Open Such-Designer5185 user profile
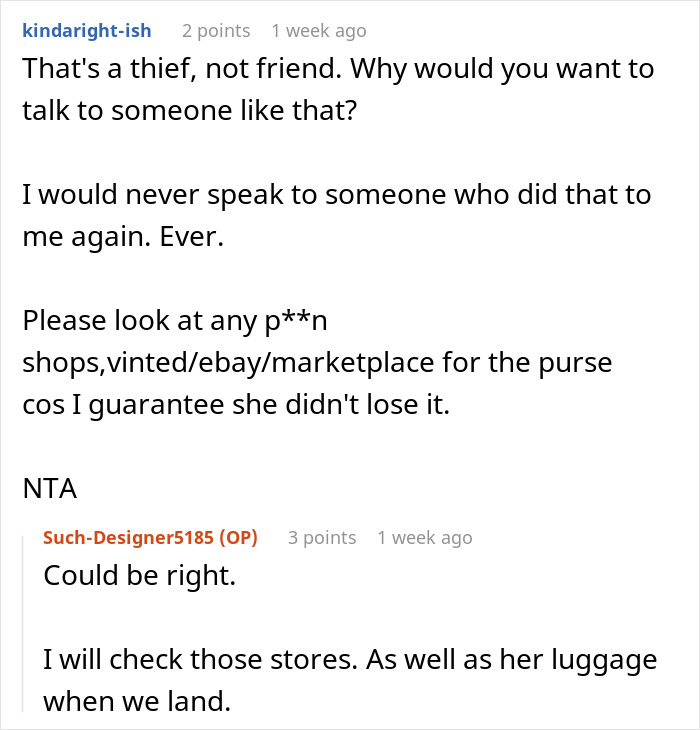The height and width of the screenshot is (730, 700). point(128,538)
